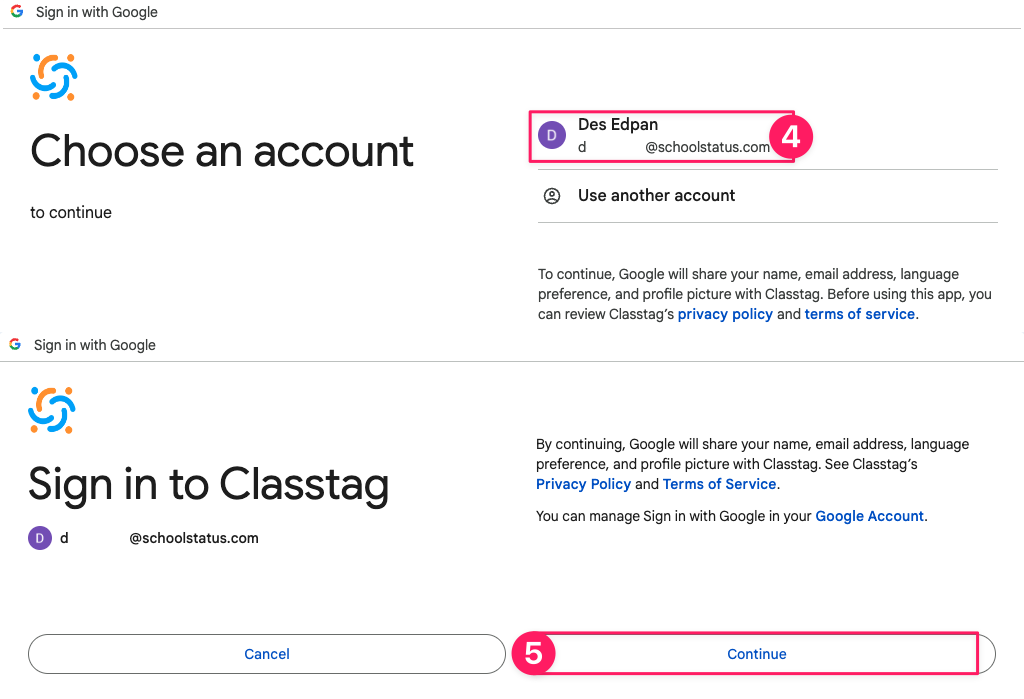This screenshot has height=699, width=1024.
Task: Click the "Choose an account" heading
Action: (222, 151)
